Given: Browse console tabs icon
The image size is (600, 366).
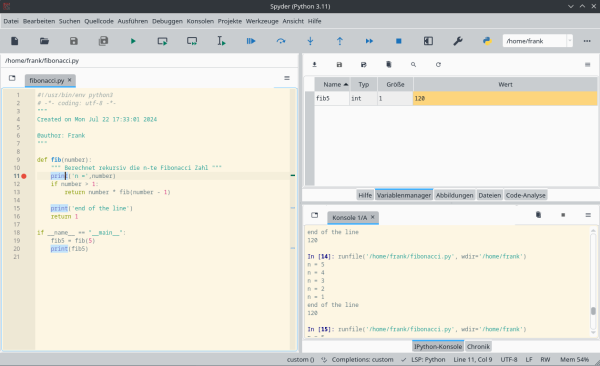Looking at the screenshot, I should tap(315, 215).
